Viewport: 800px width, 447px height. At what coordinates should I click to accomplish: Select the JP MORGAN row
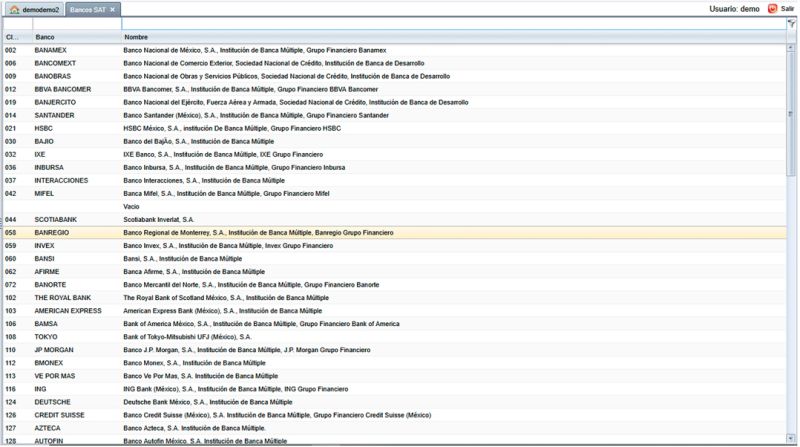coord(394,350)
